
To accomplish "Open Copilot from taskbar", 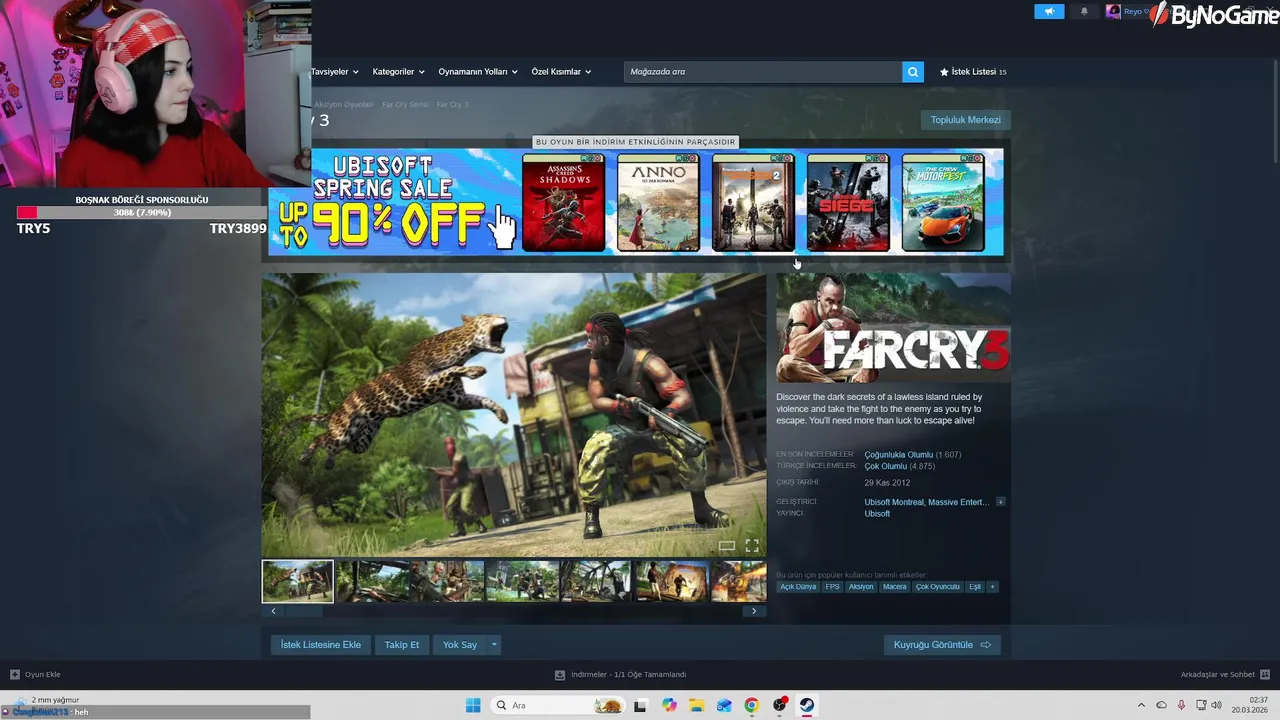I will [x=669, y=705].
